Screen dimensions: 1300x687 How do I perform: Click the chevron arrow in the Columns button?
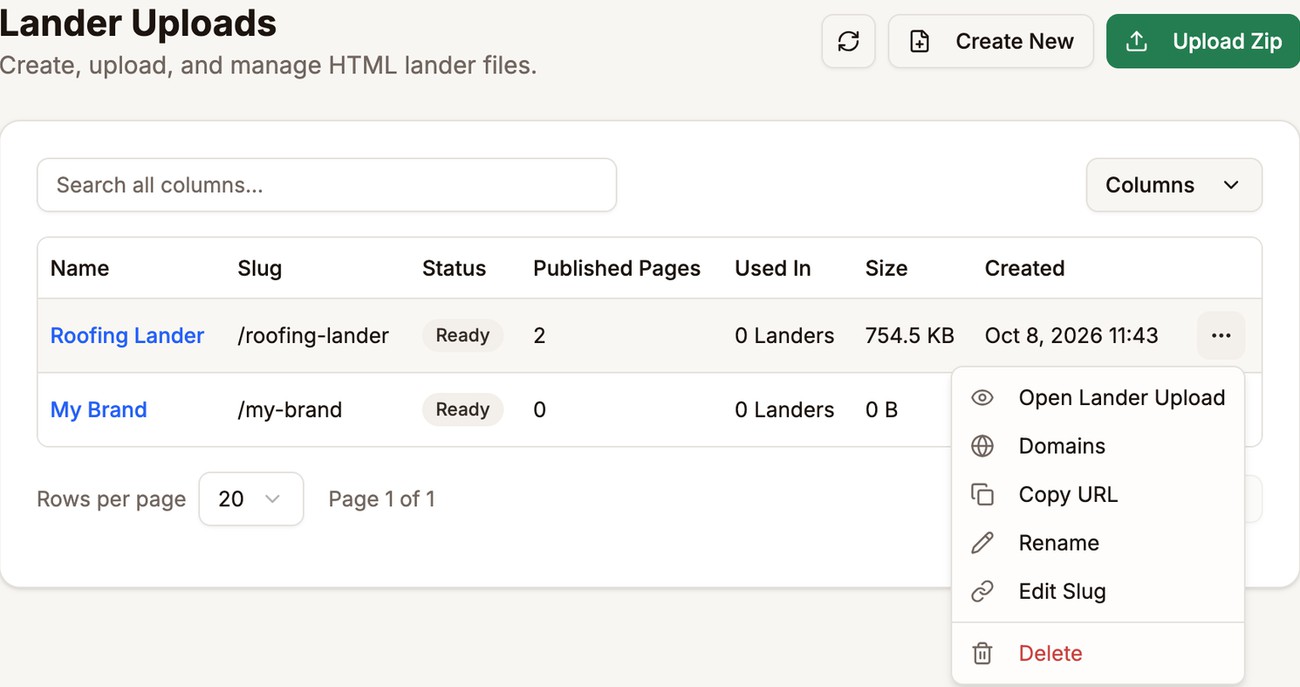tap(1231, 185)
